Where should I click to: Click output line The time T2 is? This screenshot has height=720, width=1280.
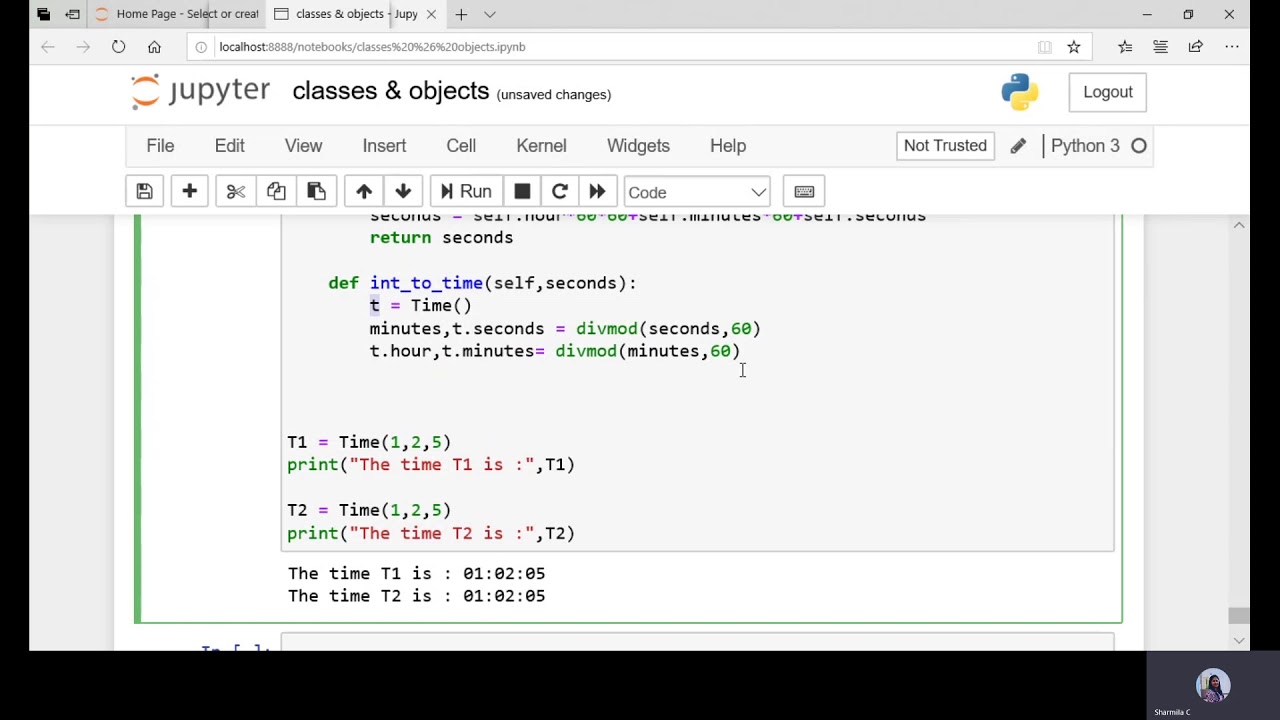[417, 596]
